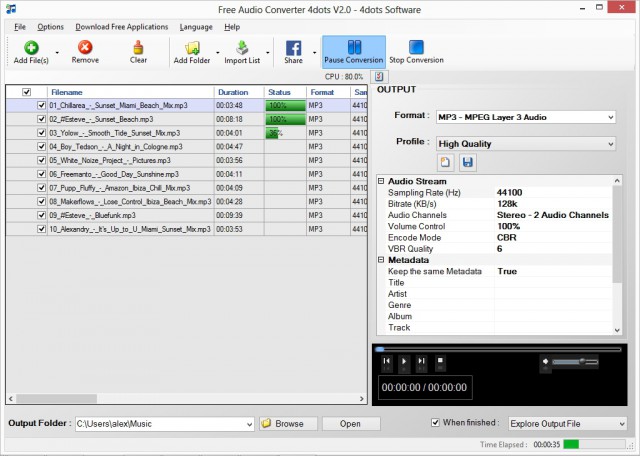The image size is (640, 456).
Task: Uncheck 09_#Esteve Bluefunk file
Action: (41, 215)
